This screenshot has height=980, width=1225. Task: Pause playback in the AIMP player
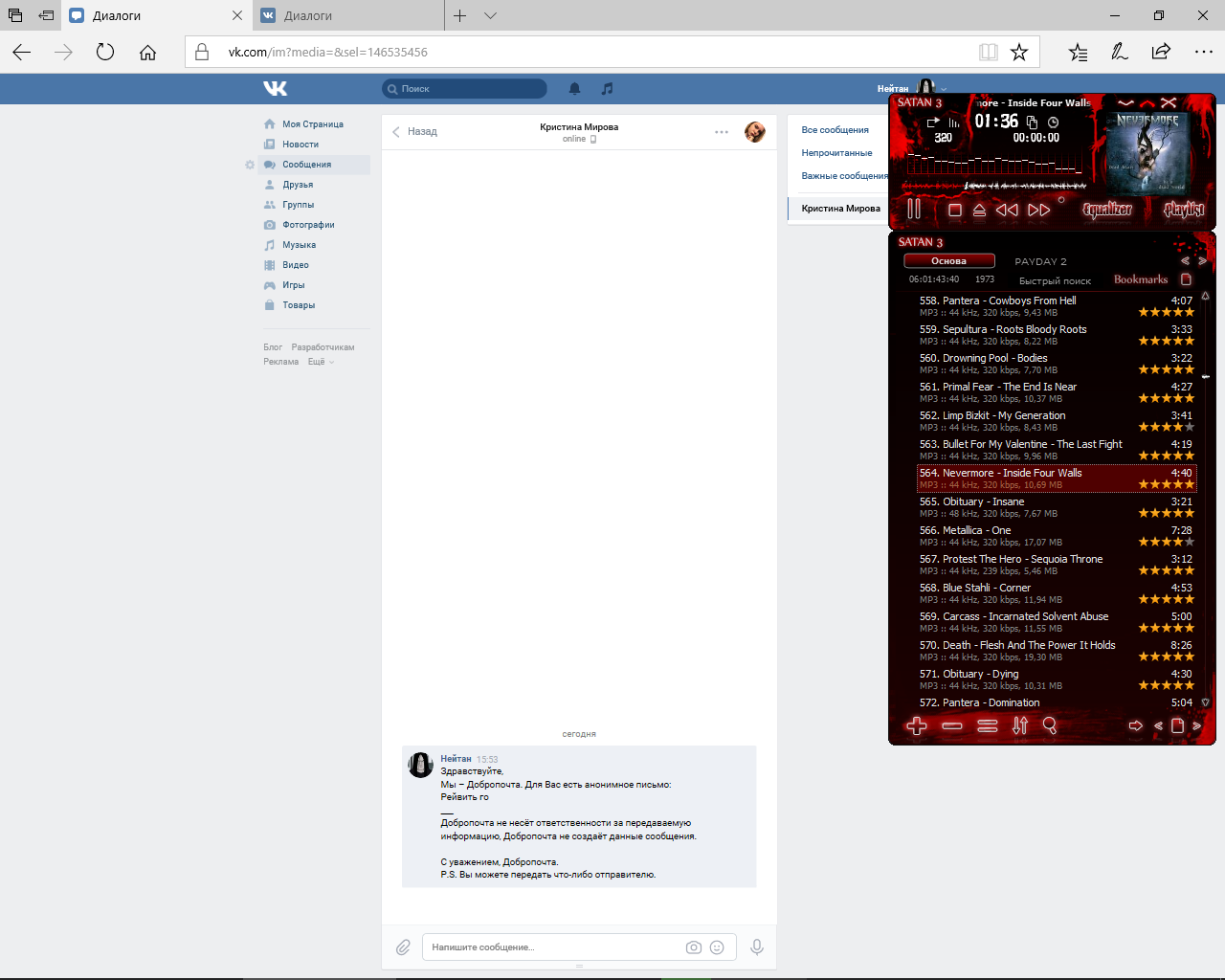914,209
